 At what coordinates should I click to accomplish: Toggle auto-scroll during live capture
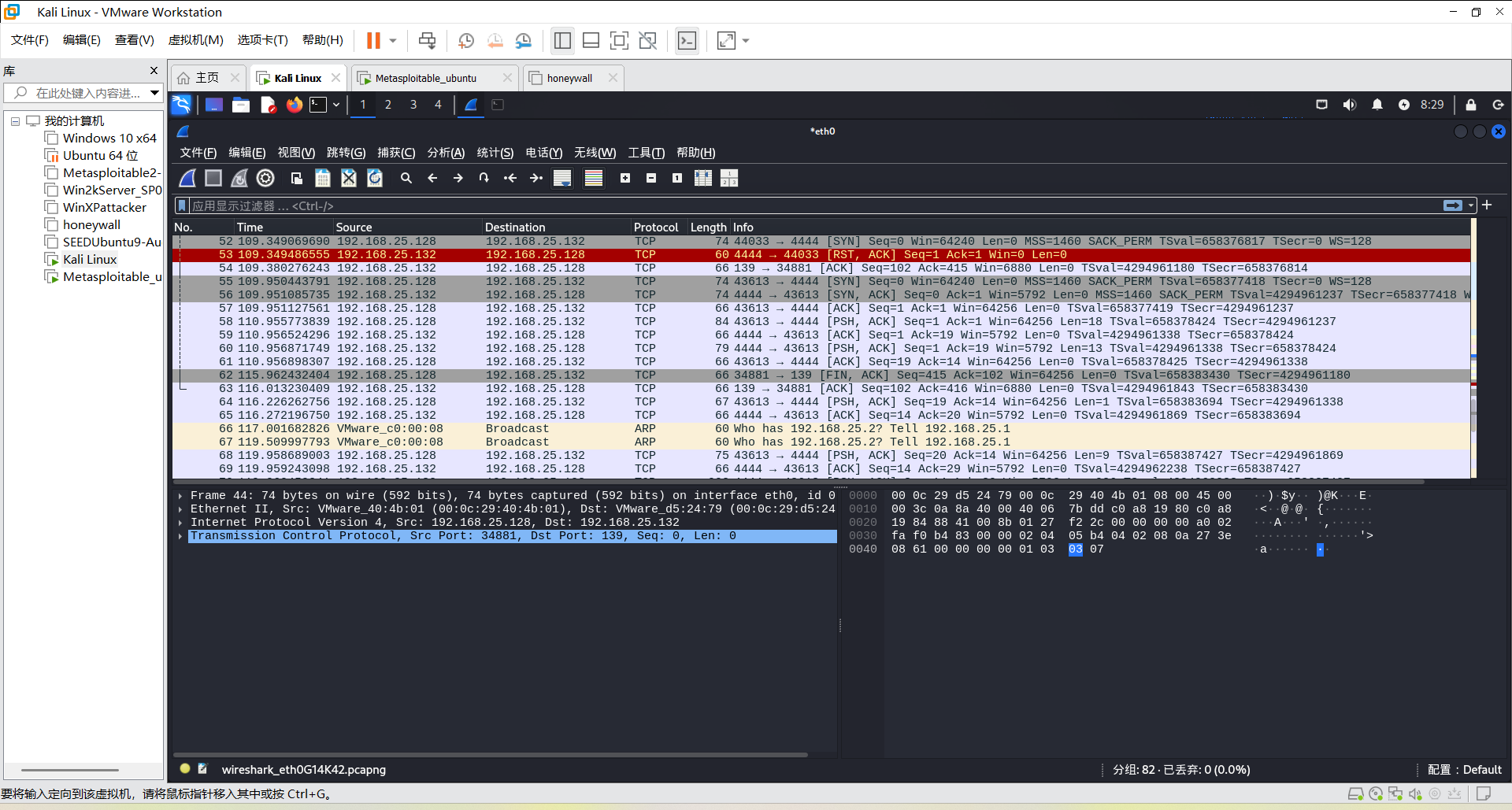[x=562, y=179]
